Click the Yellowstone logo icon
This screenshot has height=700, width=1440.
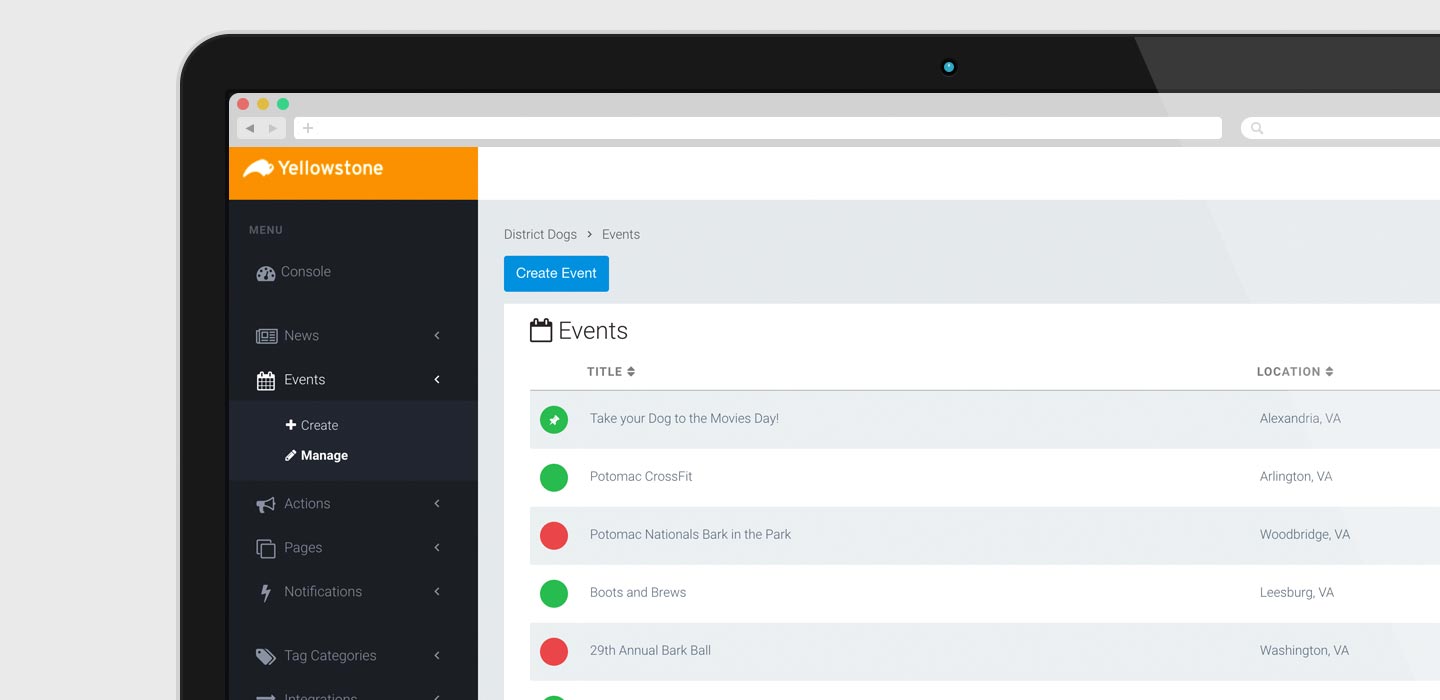pos(258,169)
